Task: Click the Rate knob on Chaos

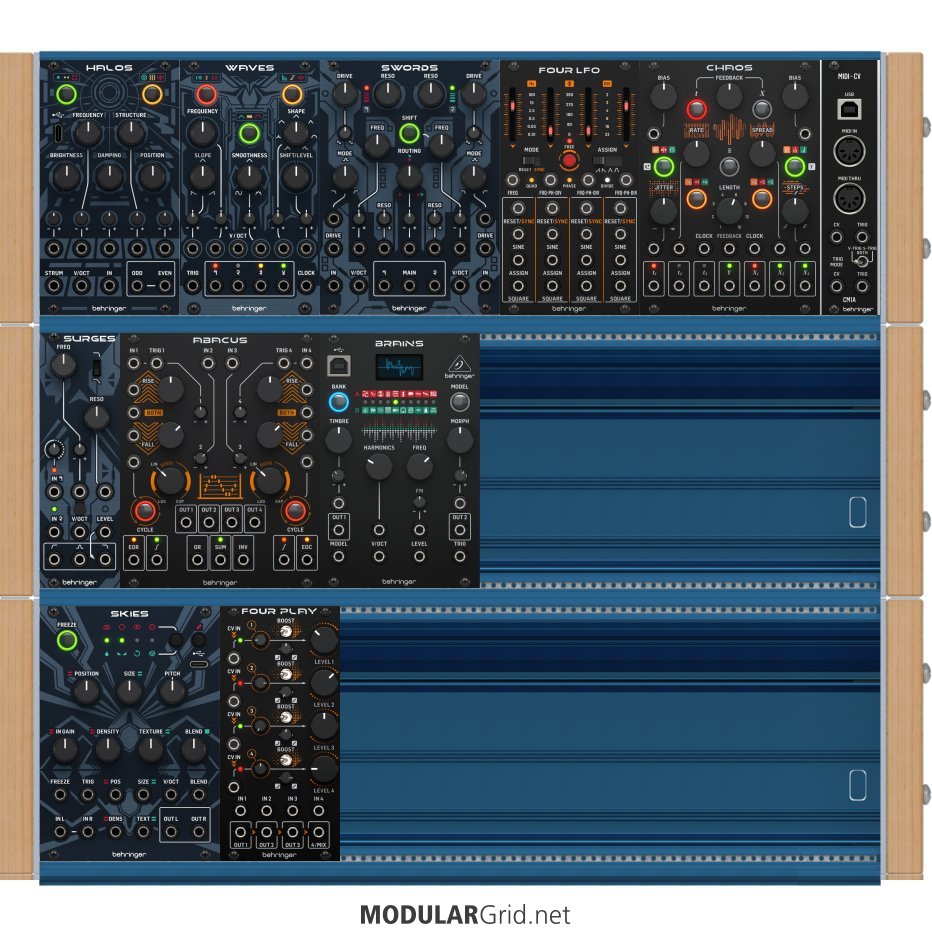Action: coord(696,153)
